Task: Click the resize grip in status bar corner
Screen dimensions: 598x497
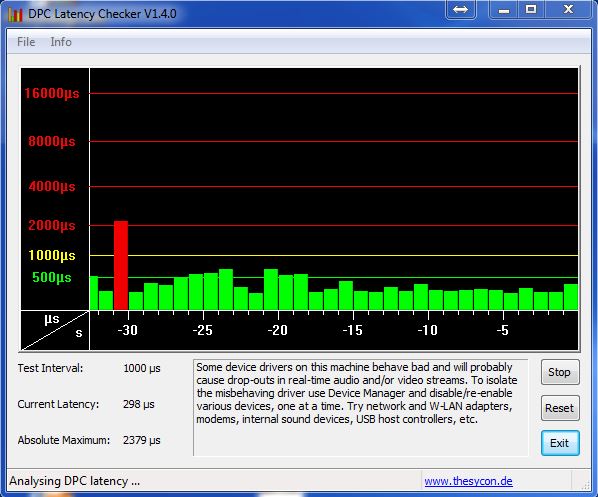Action: point(585,484)
